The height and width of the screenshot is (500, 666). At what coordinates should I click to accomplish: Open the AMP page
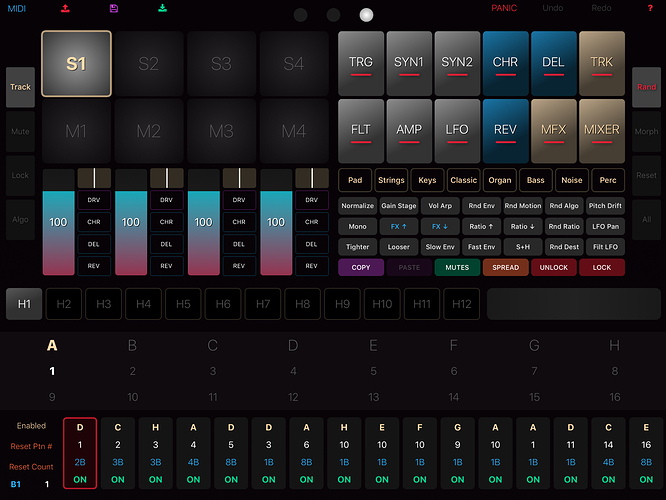(x=409, y=131)
